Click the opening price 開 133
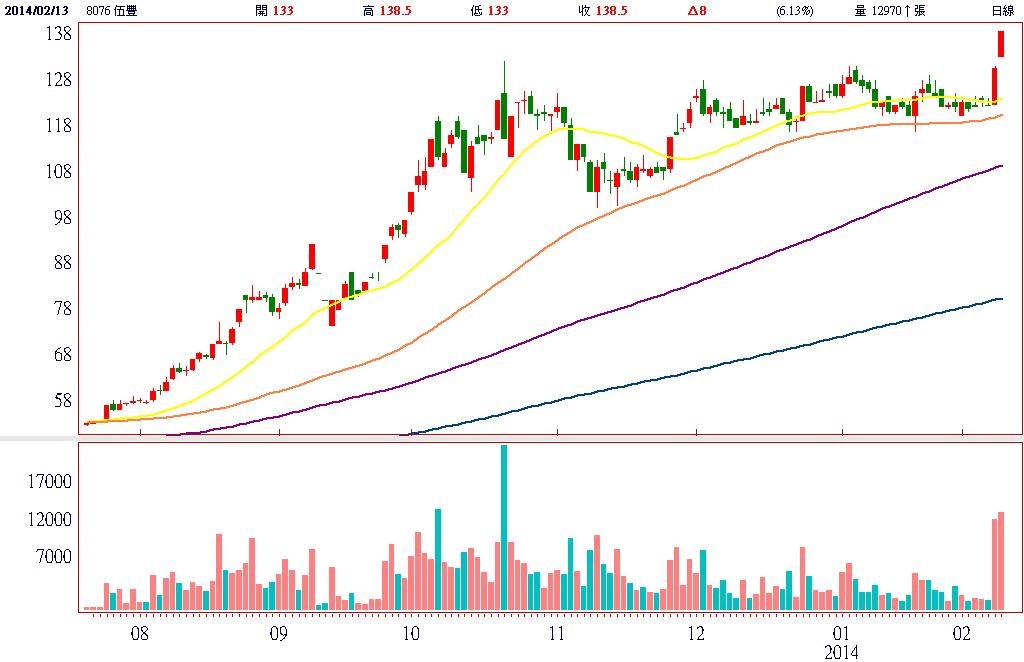Viewport: 1024px width, 662px height. coord(275,11)
